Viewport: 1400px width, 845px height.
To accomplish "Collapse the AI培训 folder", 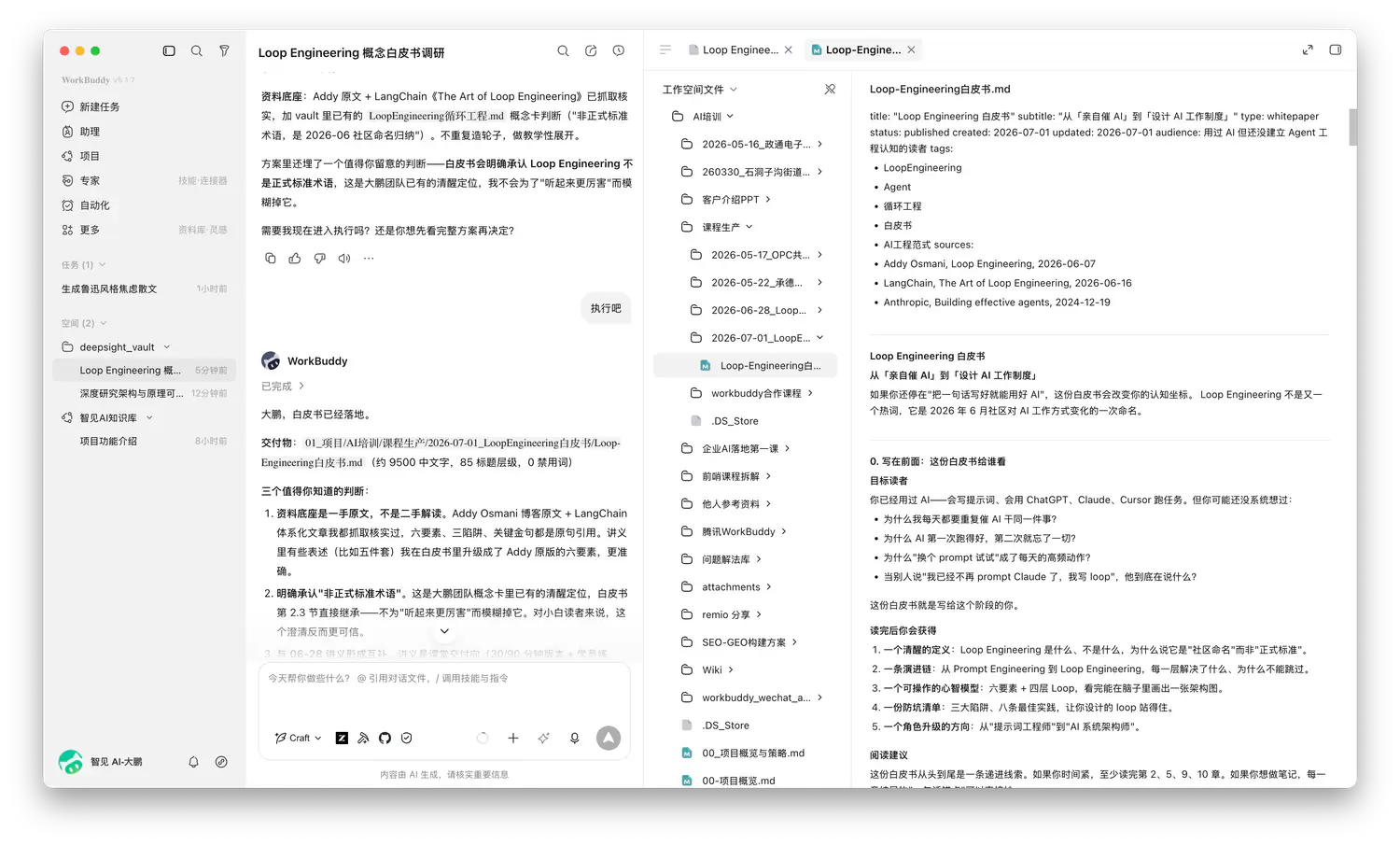I will point(730,117).
